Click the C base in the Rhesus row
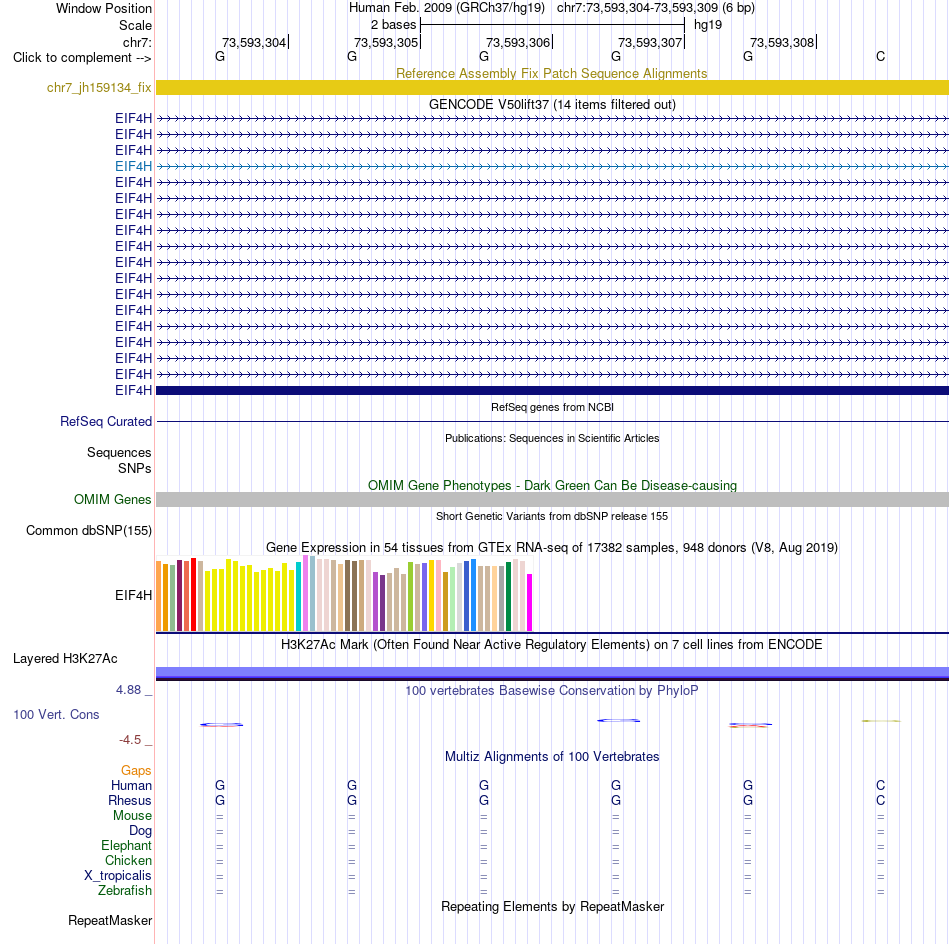Image resolution: width=950 pixels, height=944 pixels. point(880,800)
